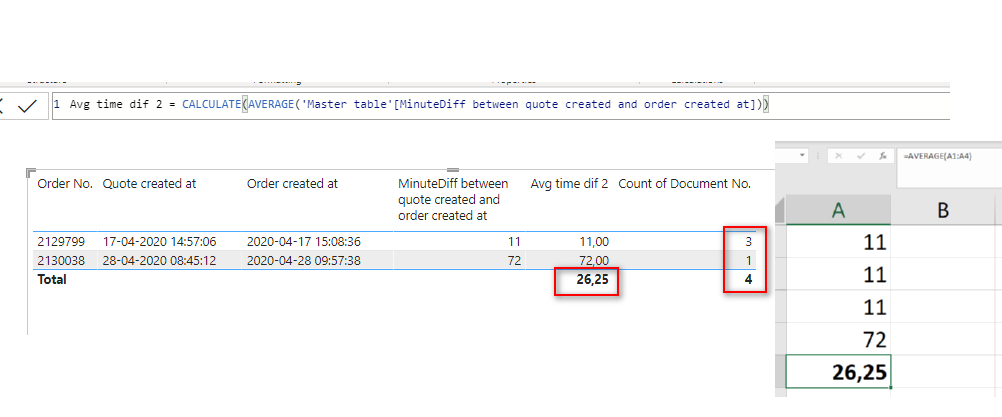Select Excel result cell 26,25
Viewport: 1002px width, 417px height.
[838, 372]
